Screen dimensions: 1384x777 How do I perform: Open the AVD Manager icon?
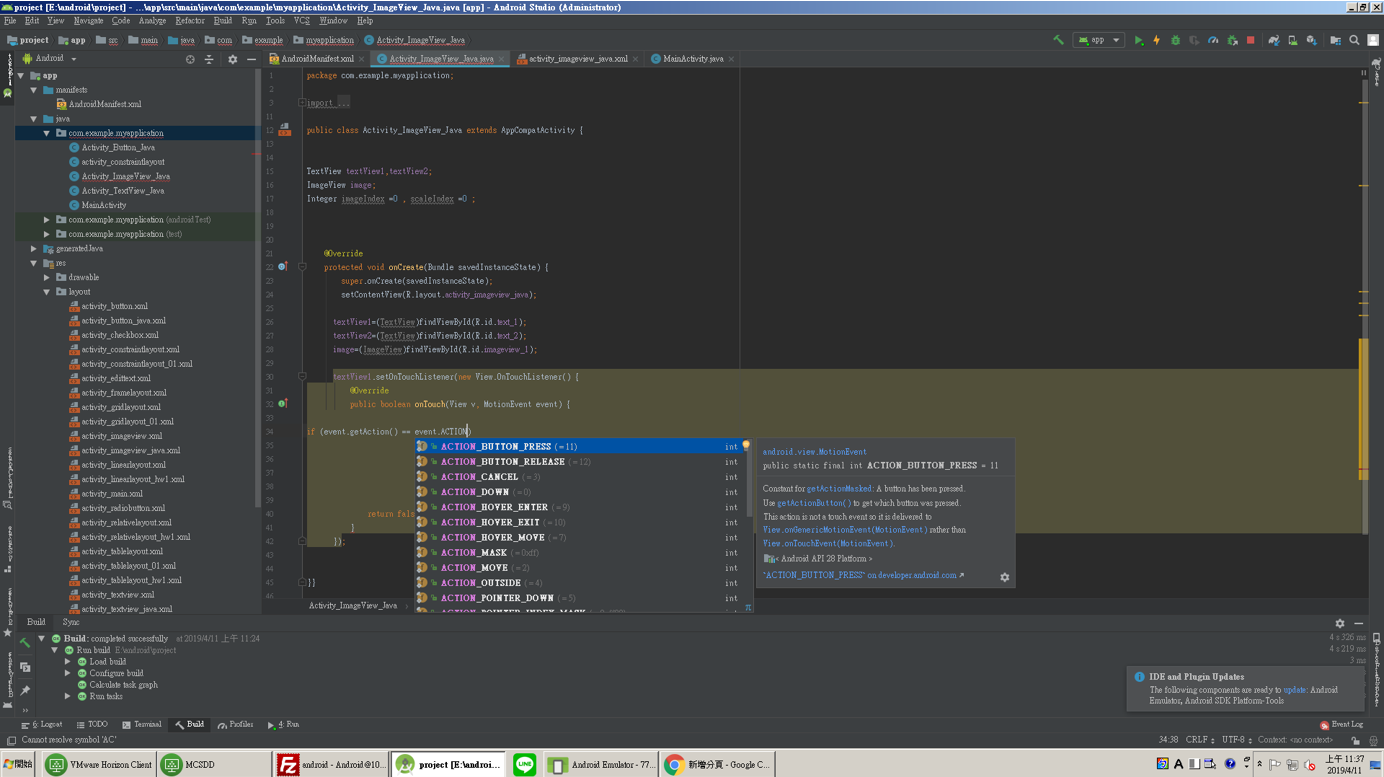(x=1292, y=40)
